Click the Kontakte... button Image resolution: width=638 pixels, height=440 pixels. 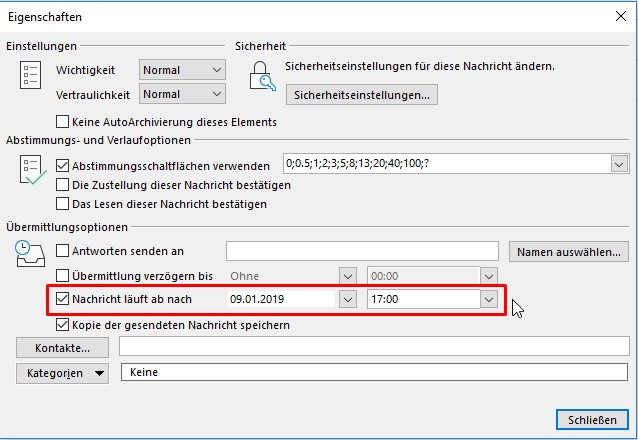coord(62,348)
